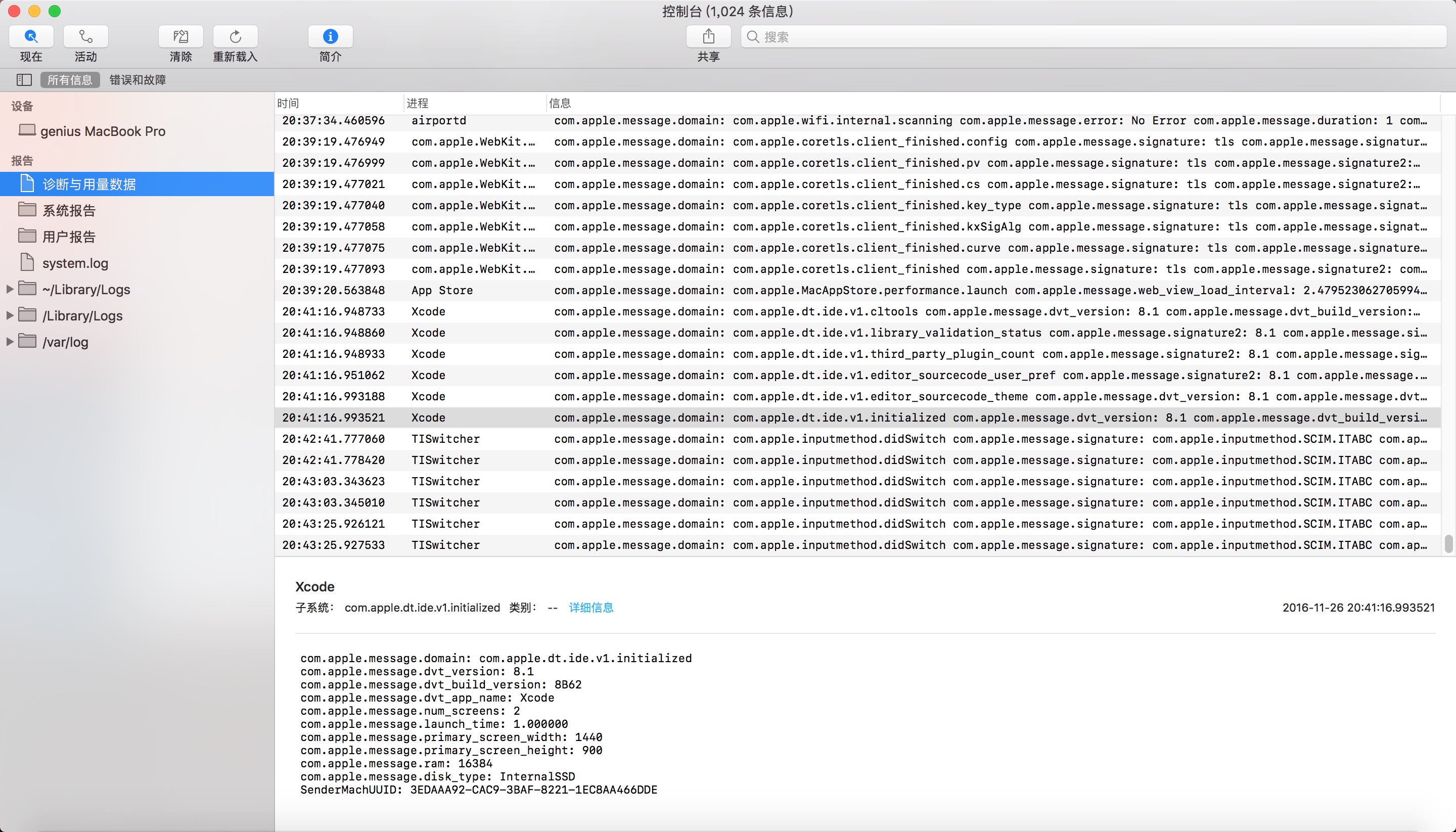Switch to 错误和故障 filter tab

138,80
